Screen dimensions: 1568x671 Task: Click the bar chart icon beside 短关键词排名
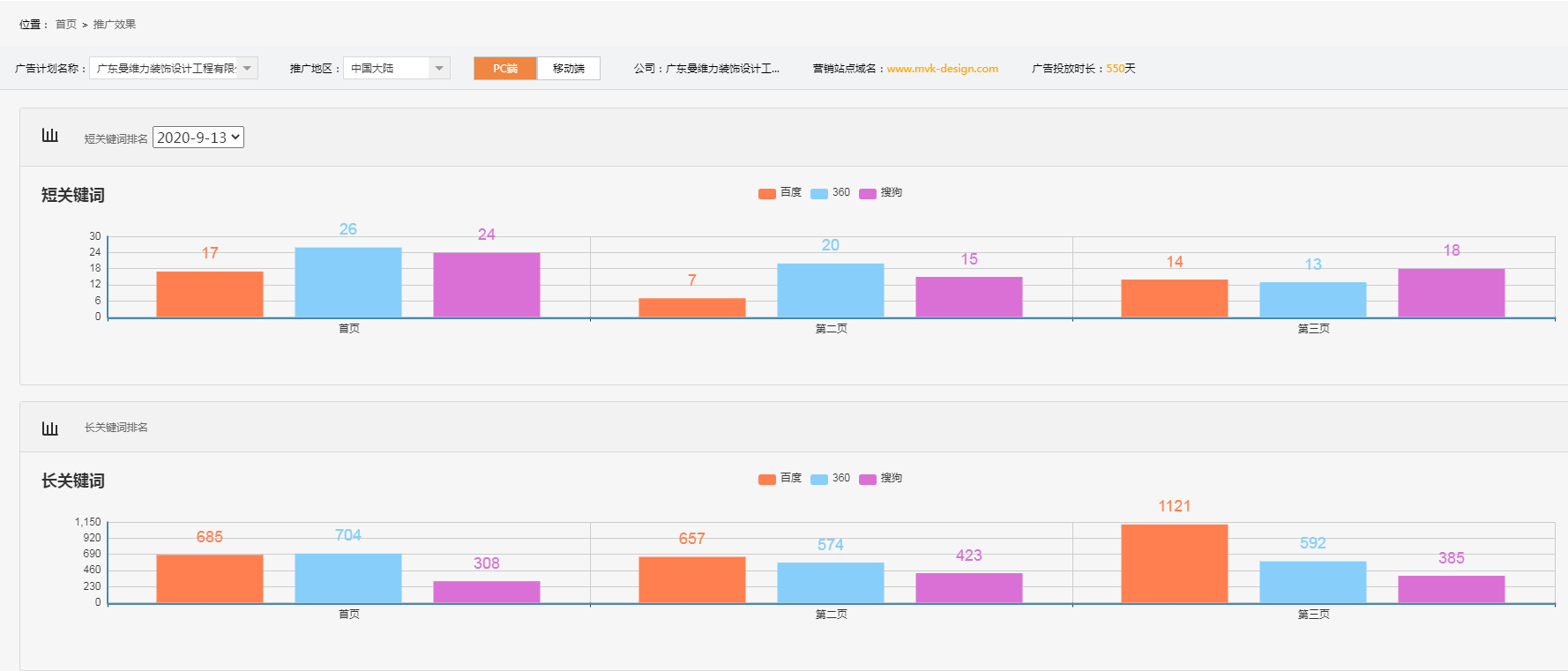point(49,136)
